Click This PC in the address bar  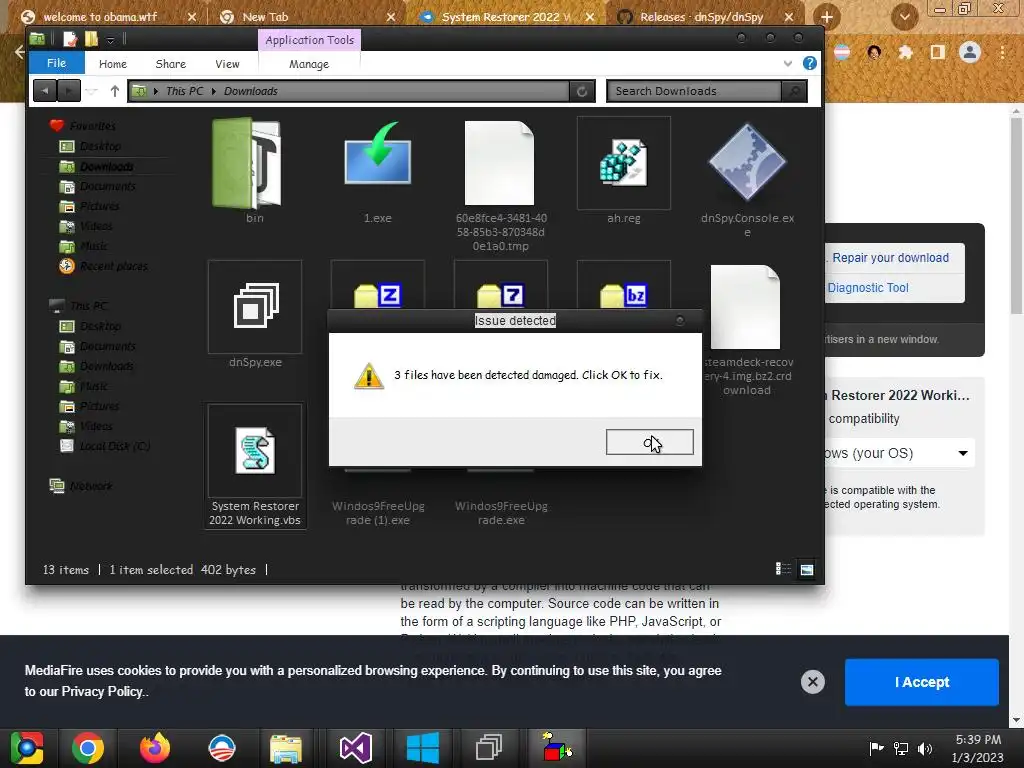click(x=184, y=91)
